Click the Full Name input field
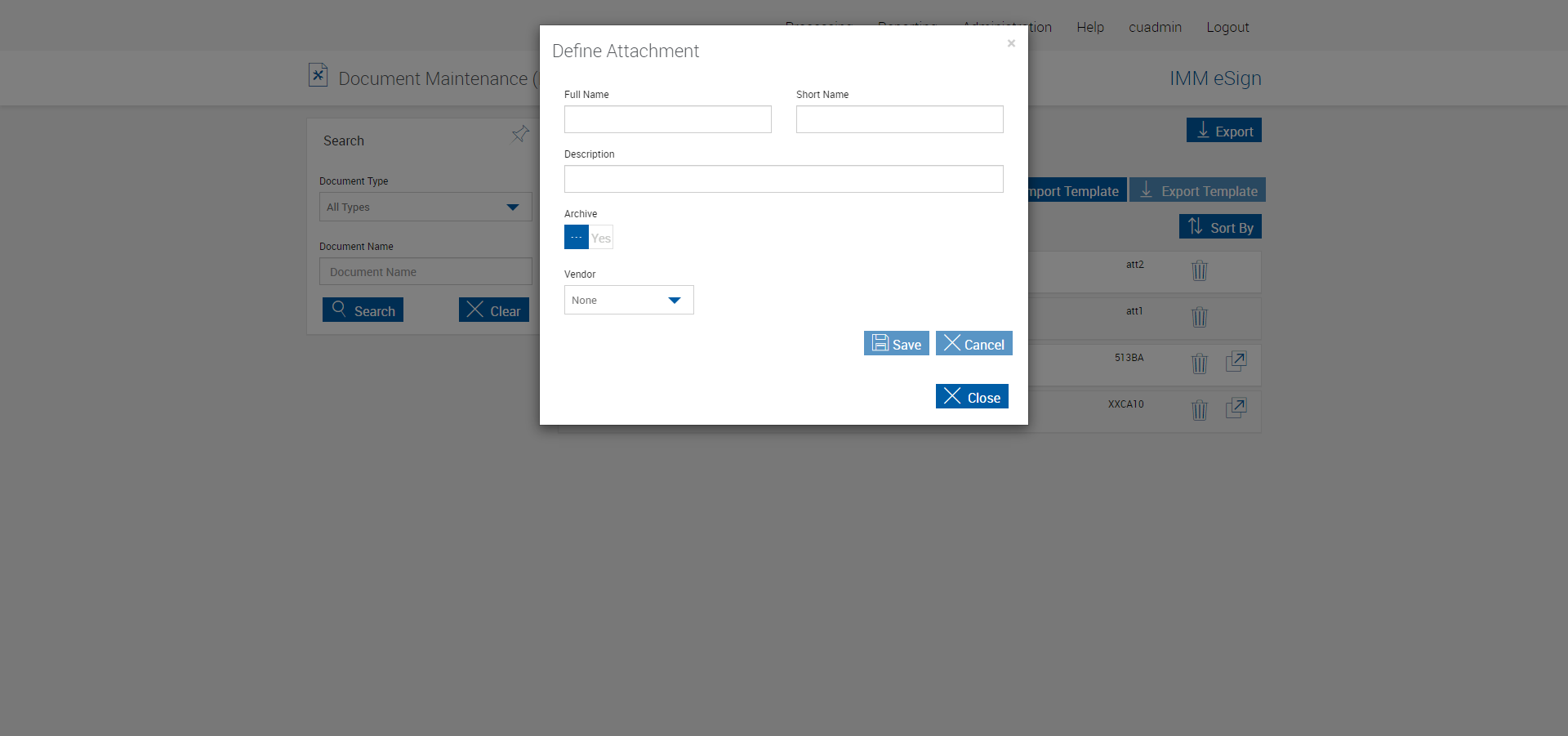Image resolution: width=1568 pixels, height=736 pixels. 667,119
